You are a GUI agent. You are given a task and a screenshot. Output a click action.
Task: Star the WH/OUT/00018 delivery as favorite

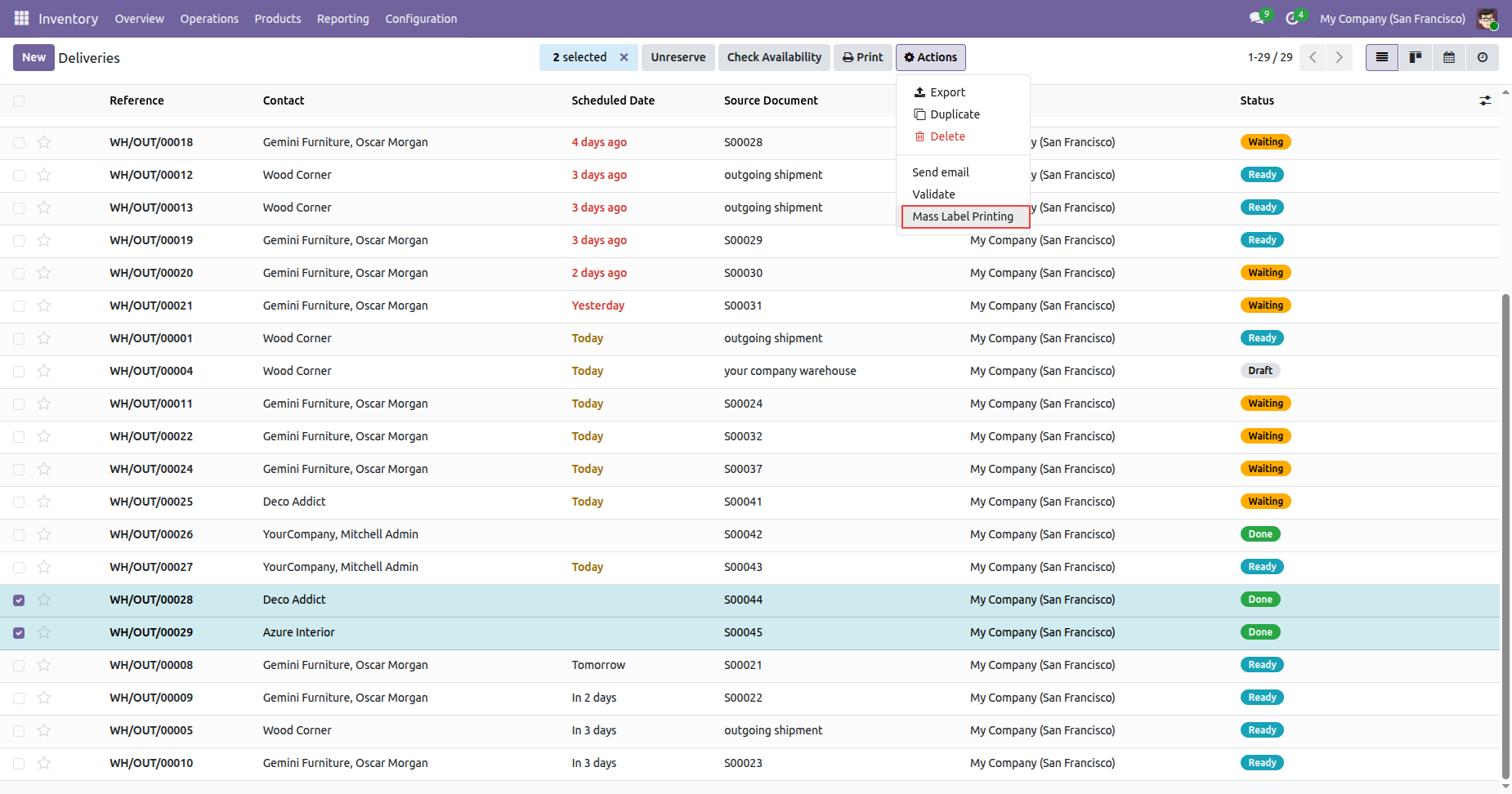pos(44,142)
